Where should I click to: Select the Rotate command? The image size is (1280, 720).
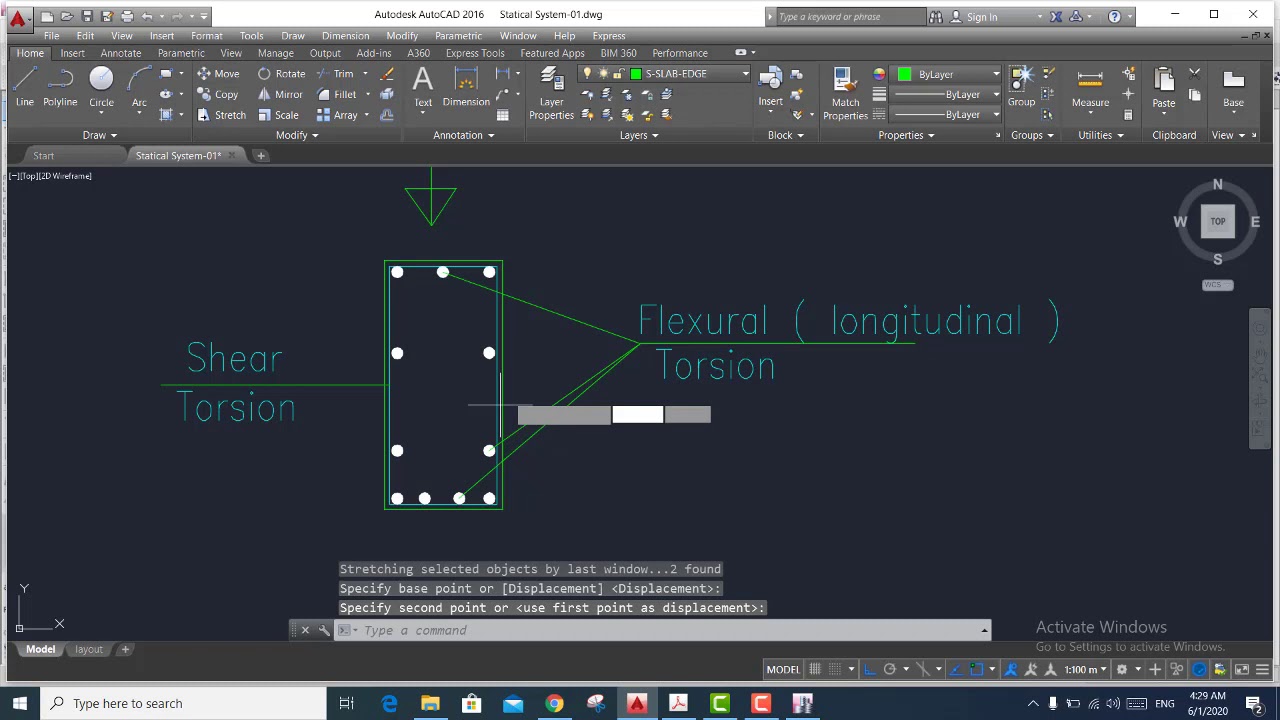pyautogui.click(x=281, y=74)
